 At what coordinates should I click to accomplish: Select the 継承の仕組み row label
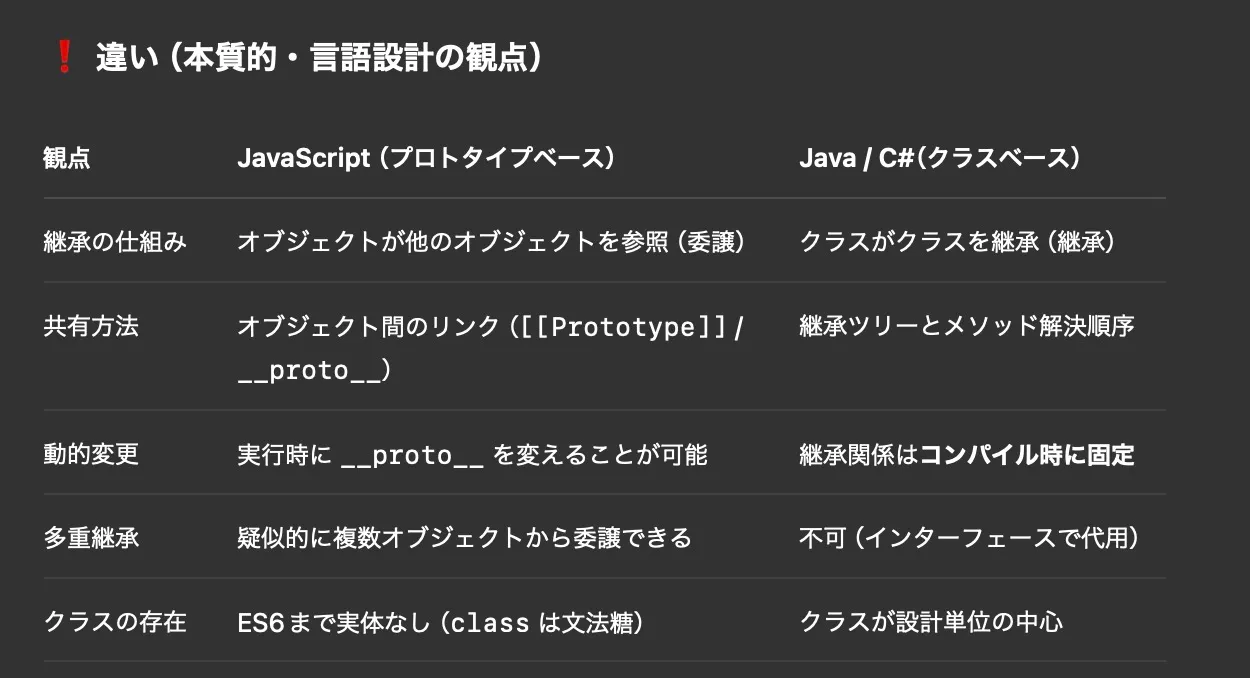(115, 242)
